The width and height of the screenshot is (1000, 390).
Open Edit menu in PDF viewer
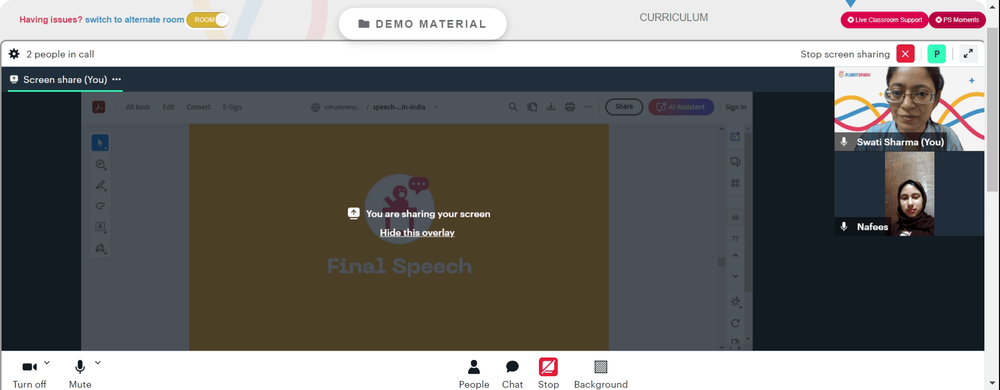pyautogui.click(x=168, y=107)
